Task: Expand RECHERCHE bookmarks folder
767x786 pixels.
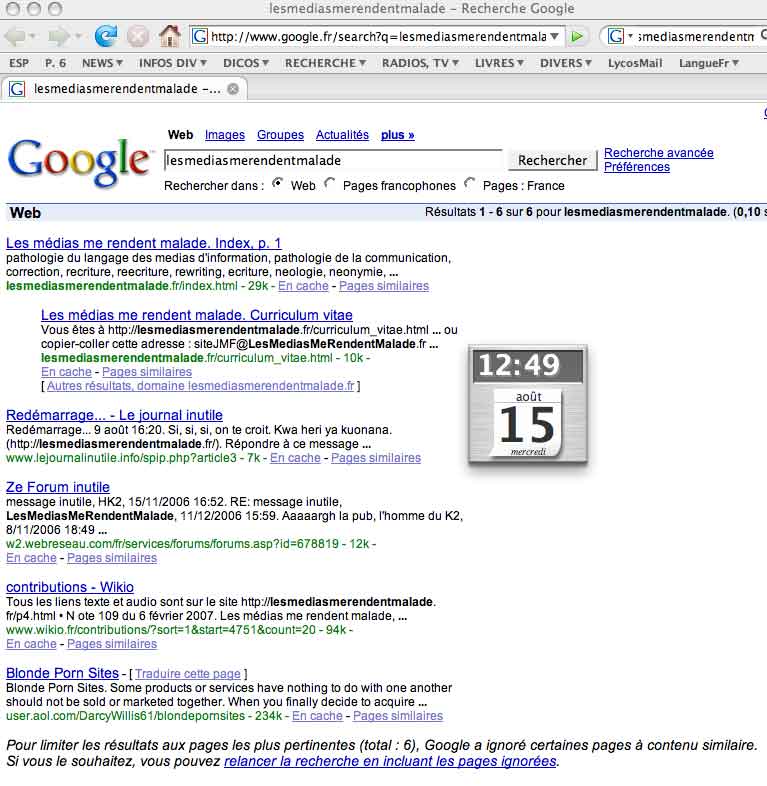Action: pos(325,63)
